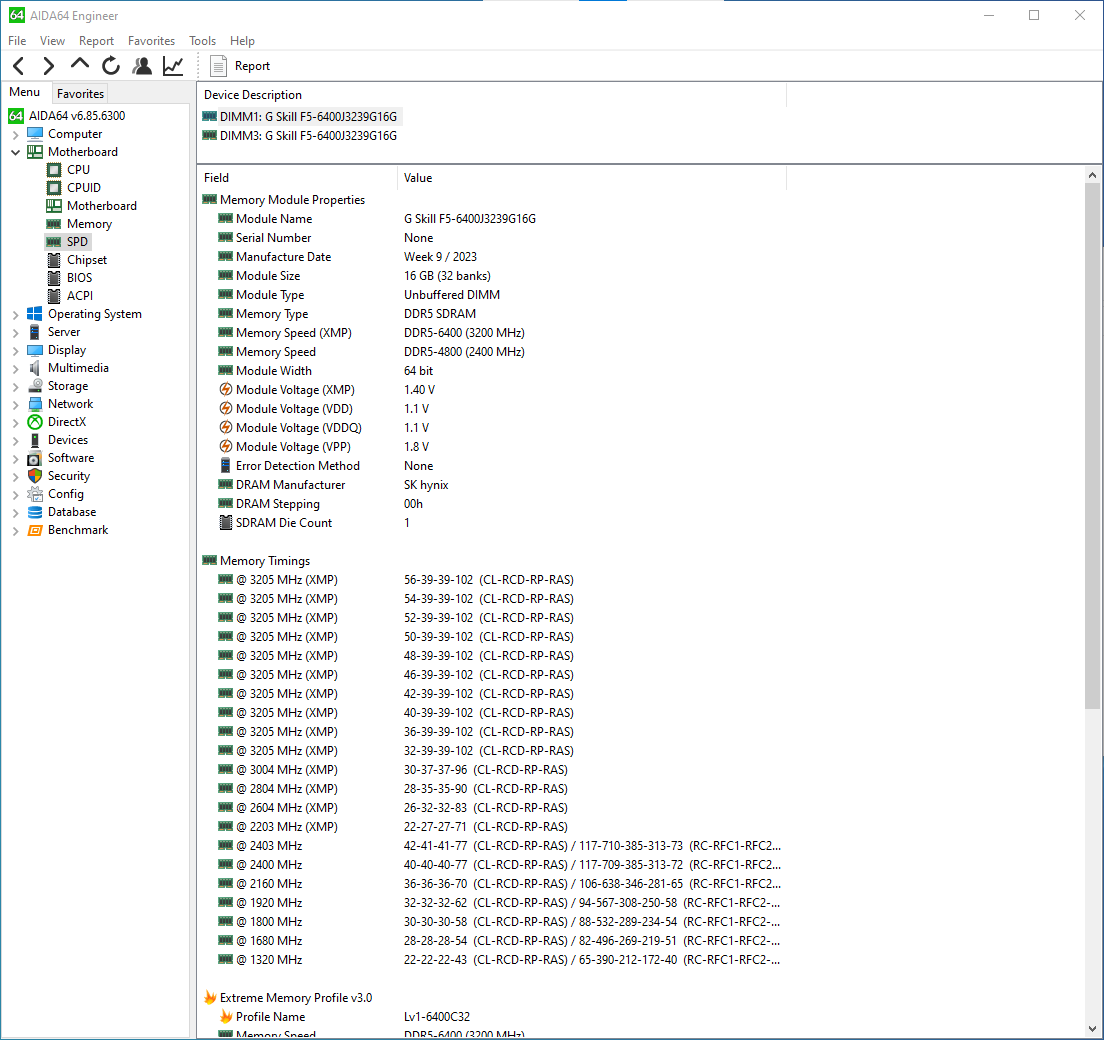This screenshot has width=1104, height=1040.
Task: Open the user feedback person icon
Action: [x=142, y=66]
